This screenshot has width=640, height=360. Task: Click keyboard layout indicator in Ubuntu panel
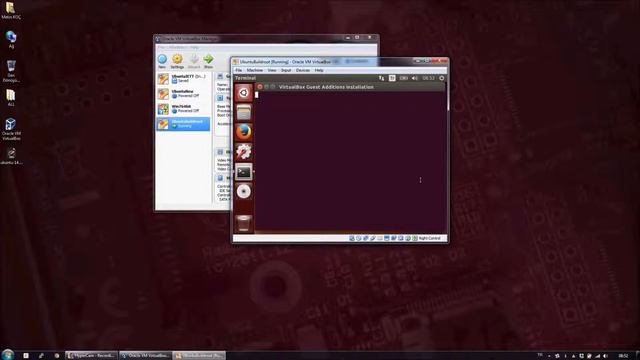coord(392,78)
